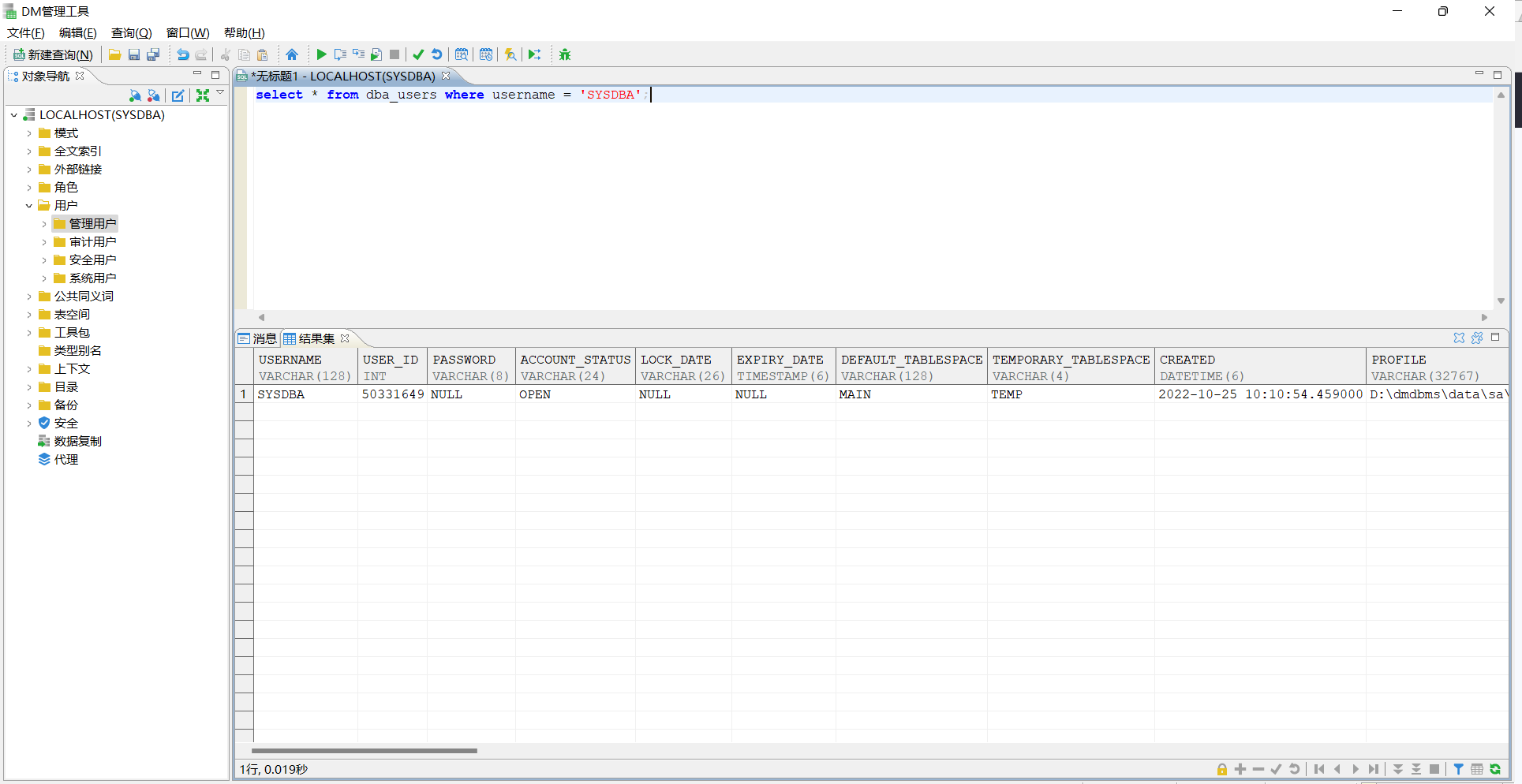
Task: Switch to the 消息 tab
Action: point(258,338)
